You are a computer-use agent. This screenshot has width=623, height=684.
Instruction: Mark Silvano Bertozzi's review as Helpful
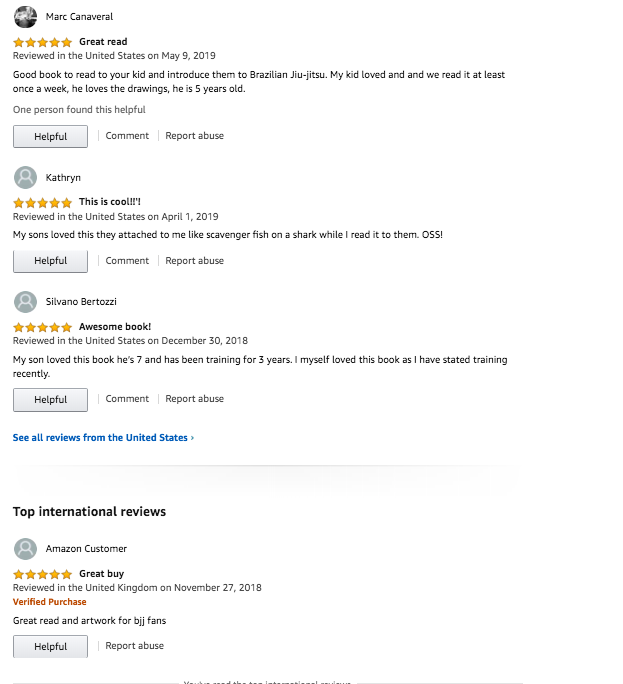coord(50,400)
